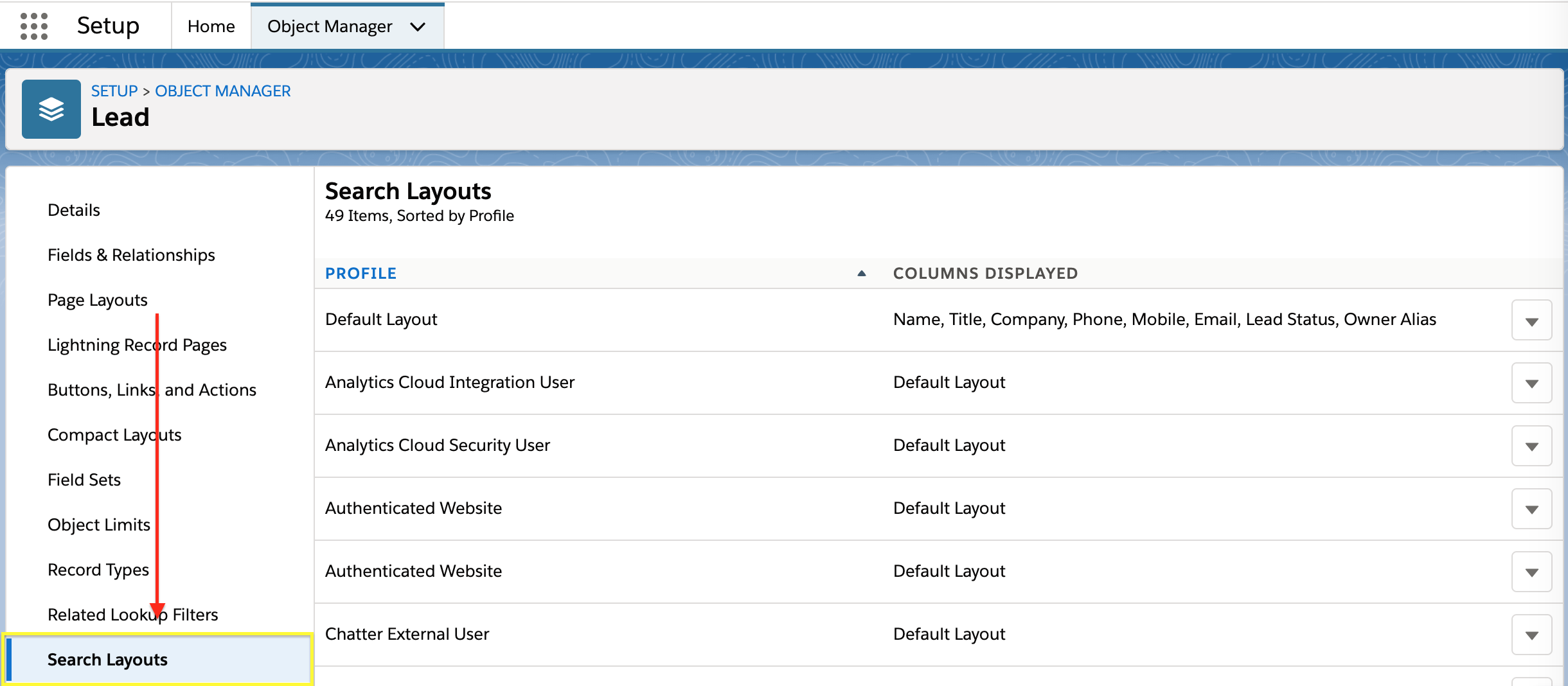This screenshot has height=686, width=1568.
Task: Open dropdown for Analytics Cloud Integration User
Action: pyautogui.click(x=1532, y=383)
